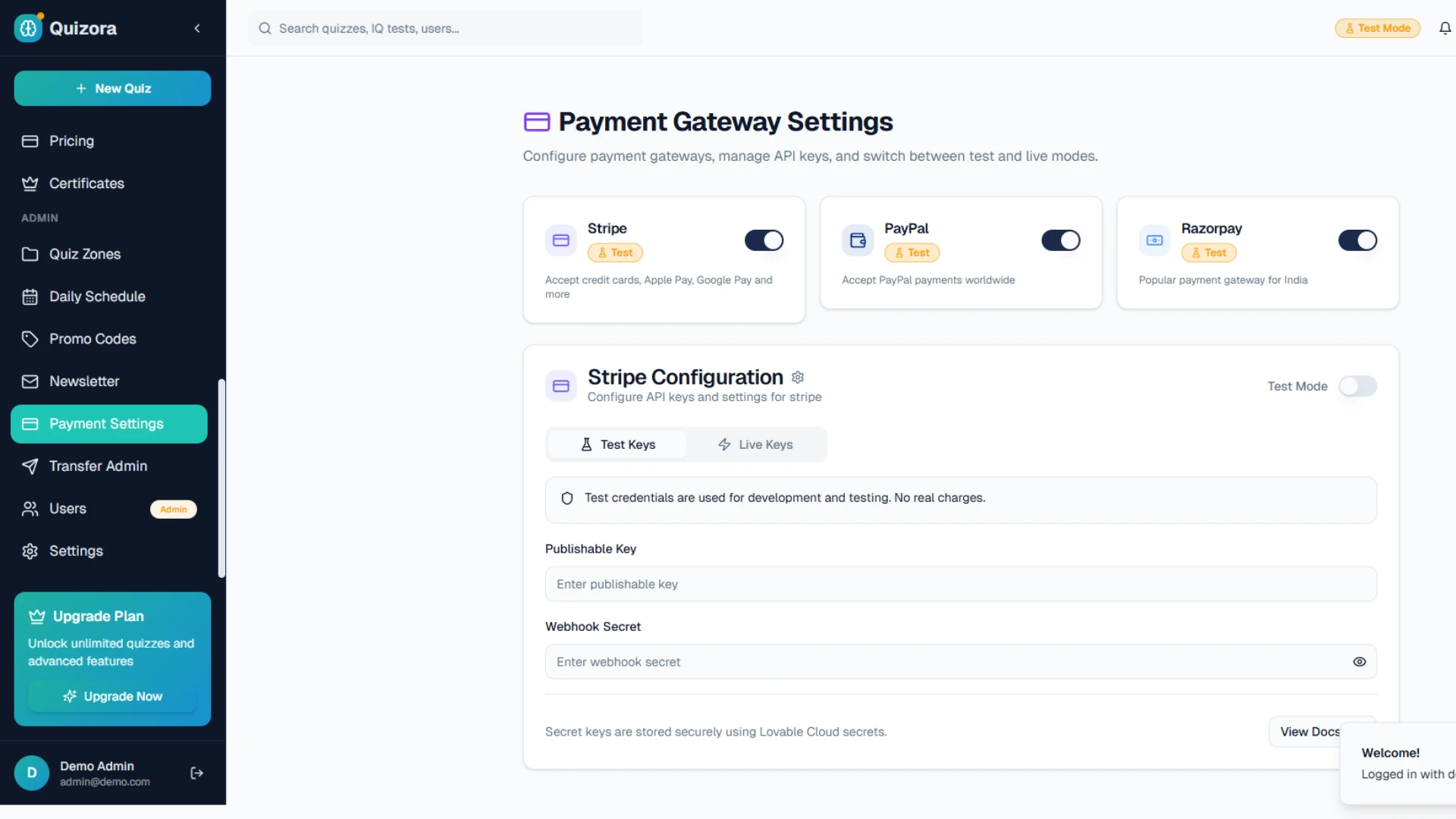The height and width of the screenshot is (819, 1456).
Task: Click gear icon beside Stripe Configuration
Action: 798,377
